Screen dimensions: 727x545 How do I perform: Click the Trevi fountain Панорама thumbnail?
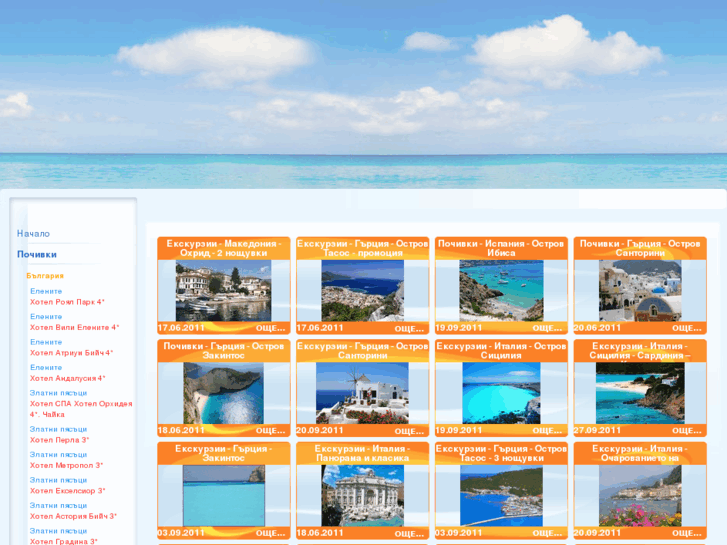click(x=363, y=495)
